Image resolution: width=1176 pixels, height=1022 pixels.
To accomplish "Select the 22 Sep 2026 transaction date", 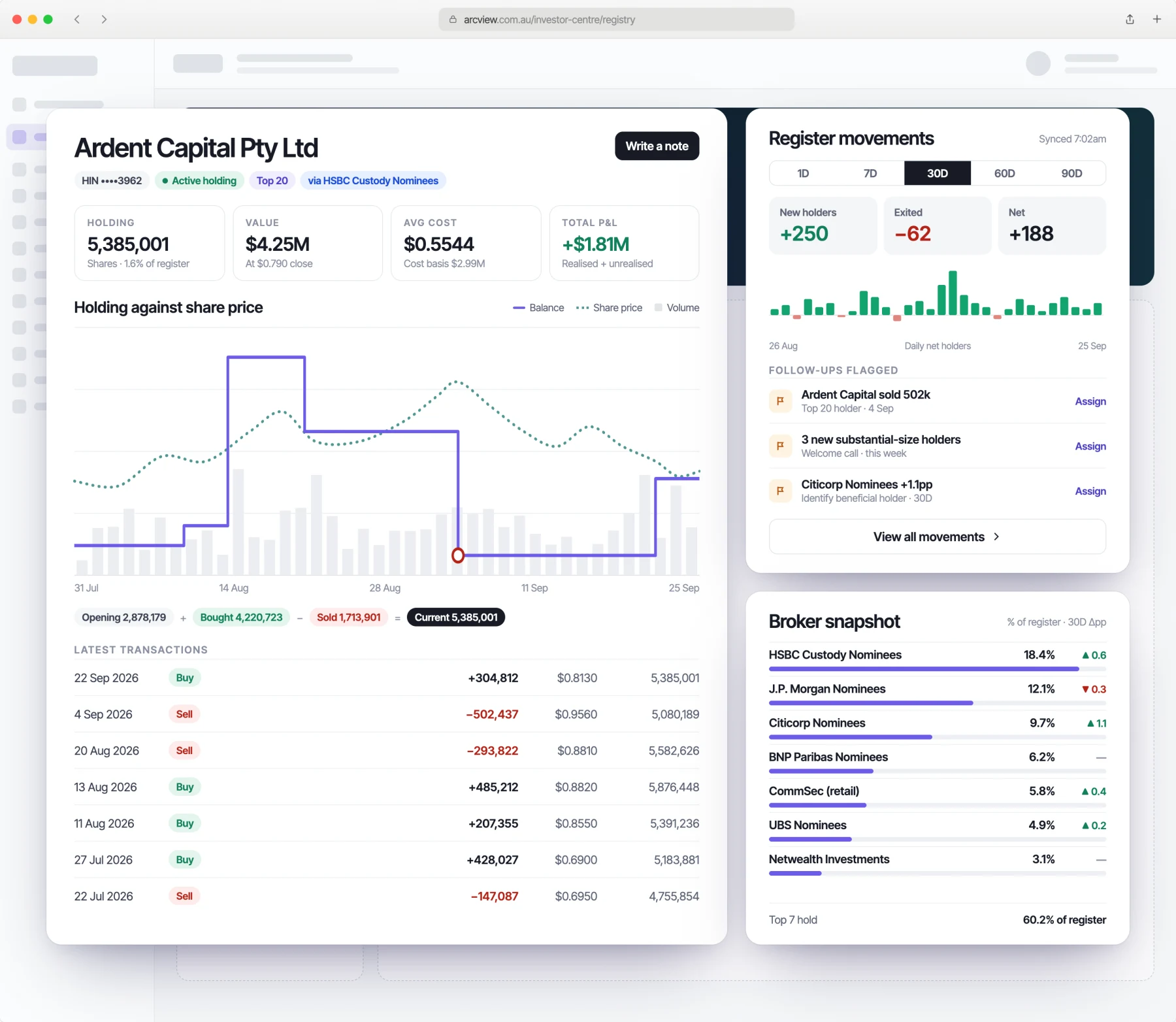I will tap(106, 678).
